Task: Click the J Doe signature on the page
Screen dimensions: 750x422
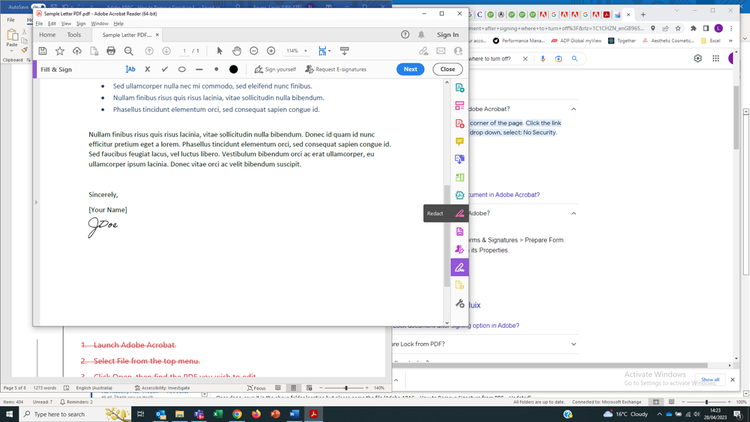Action: tap(103, 227)
